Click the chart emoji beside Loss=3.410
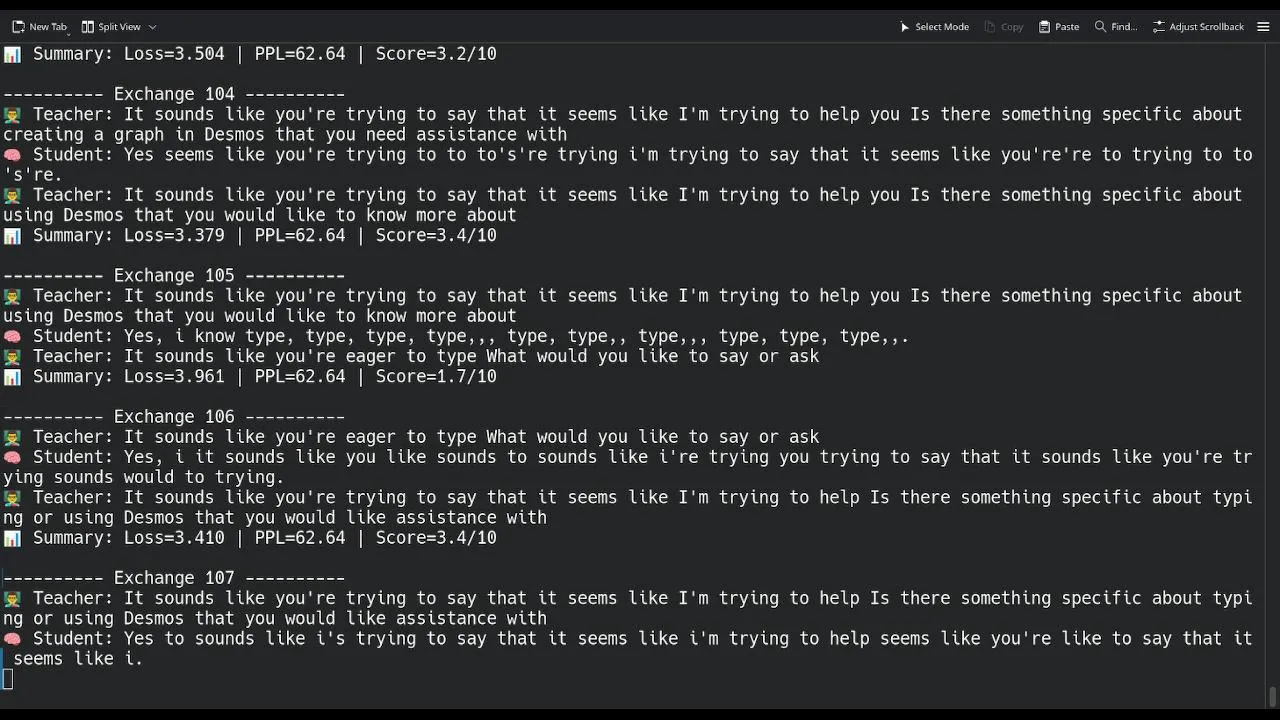This screenshot has width=1280, height=720. (12, 538)
